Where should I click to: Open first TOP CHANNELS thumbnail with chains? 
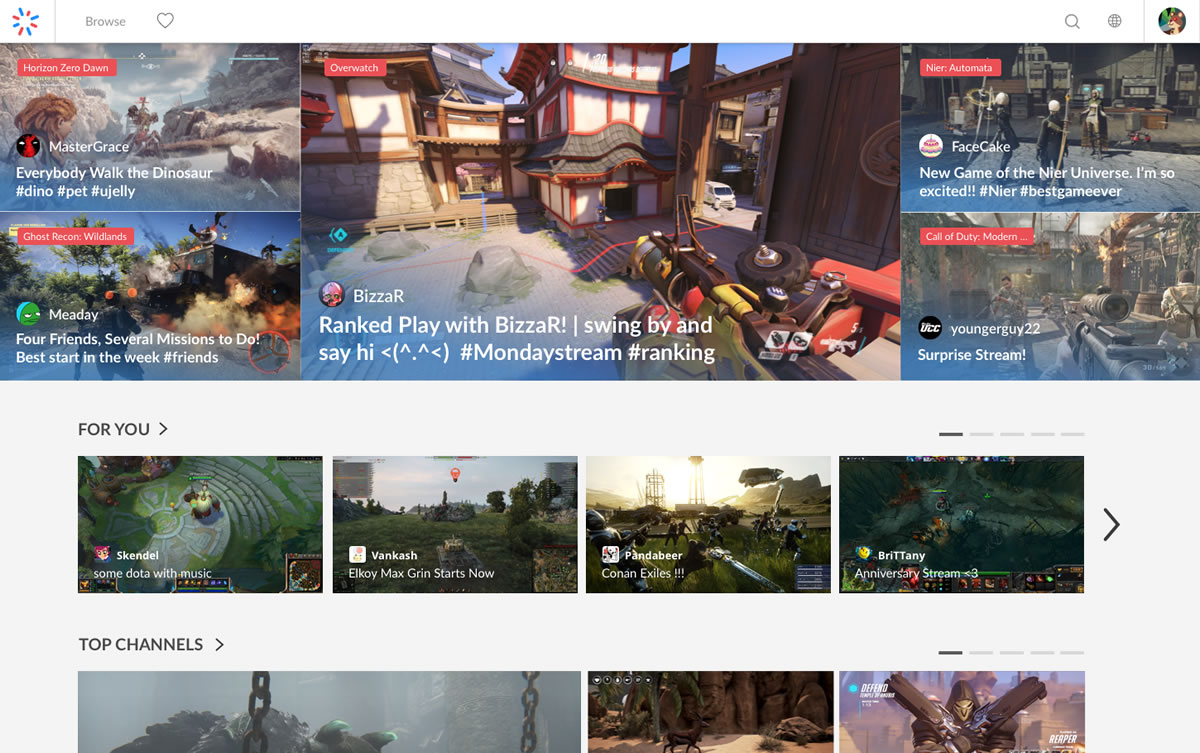pyautogui.click(x=329, y=712)
